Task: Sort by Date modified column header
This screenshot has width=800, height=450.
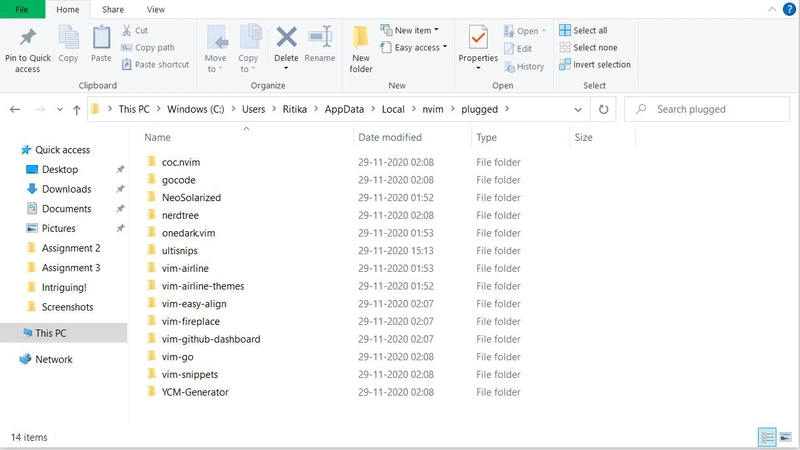Action: click(x=390, y=137)
